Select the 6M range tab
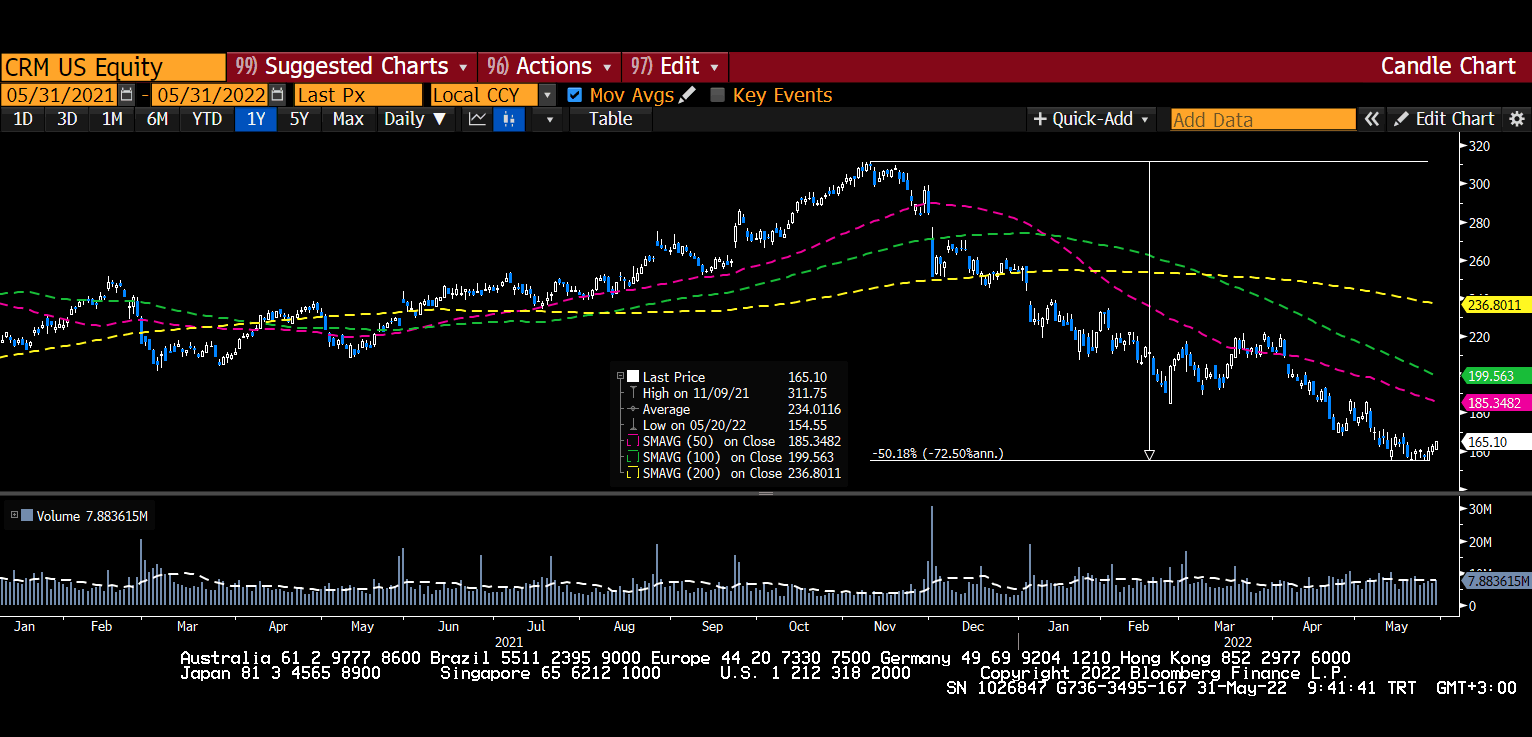1532x737 pixels. click(x=157, y=119)
